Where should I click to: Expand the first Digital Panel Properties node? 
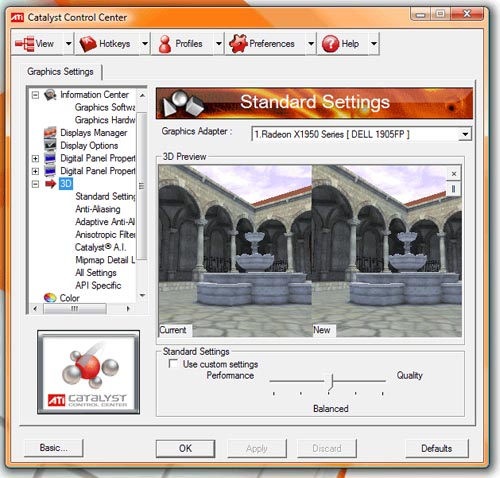click(x=35, y=158)
